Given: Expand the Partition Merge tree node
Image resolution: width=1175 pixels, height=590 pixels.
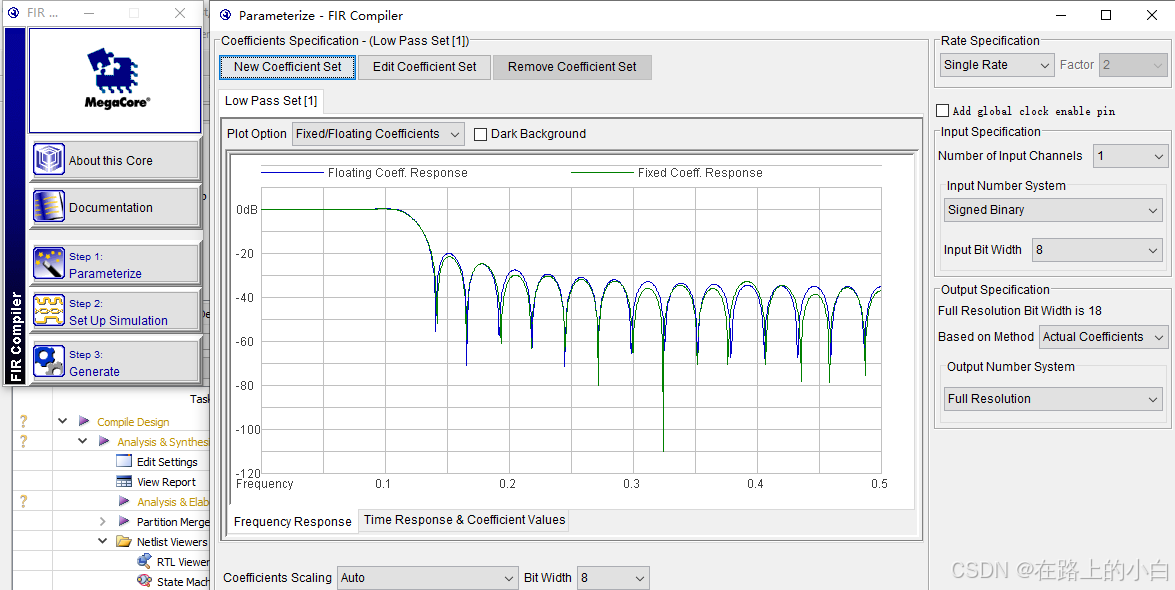Looking at the screenshot, I should (x=103, y=521).
